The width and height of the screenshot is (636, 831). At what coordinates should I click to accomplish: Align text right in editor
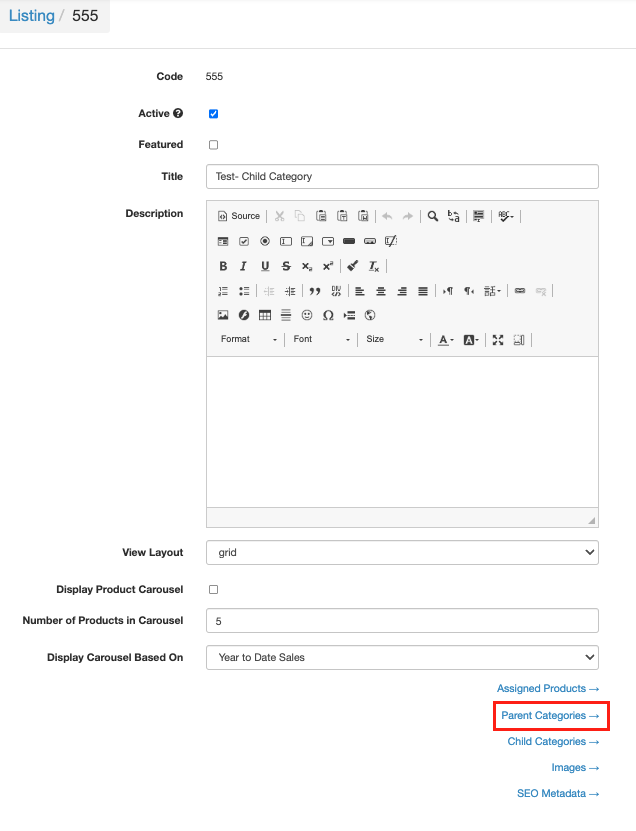(x=402, y=291)
